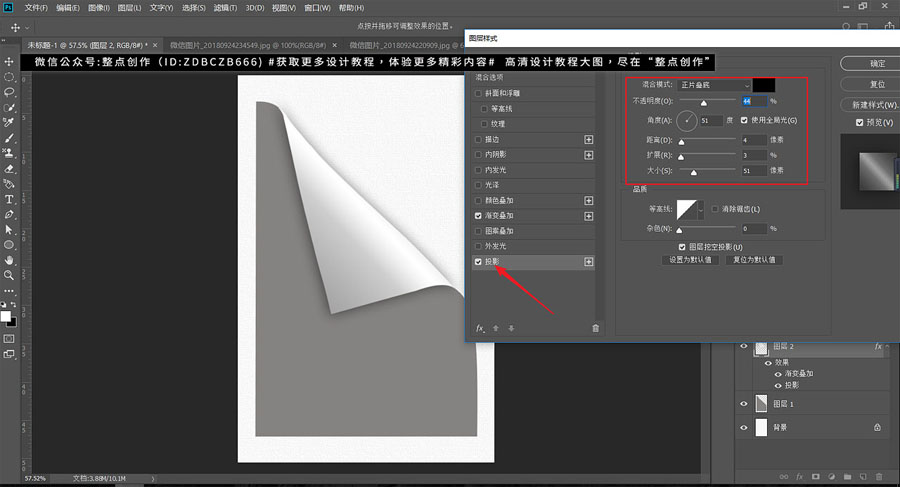This screenshot has height=487, width=900.
Task: Click trash icon in Layer Style dialog
Action: coord(596,327)
